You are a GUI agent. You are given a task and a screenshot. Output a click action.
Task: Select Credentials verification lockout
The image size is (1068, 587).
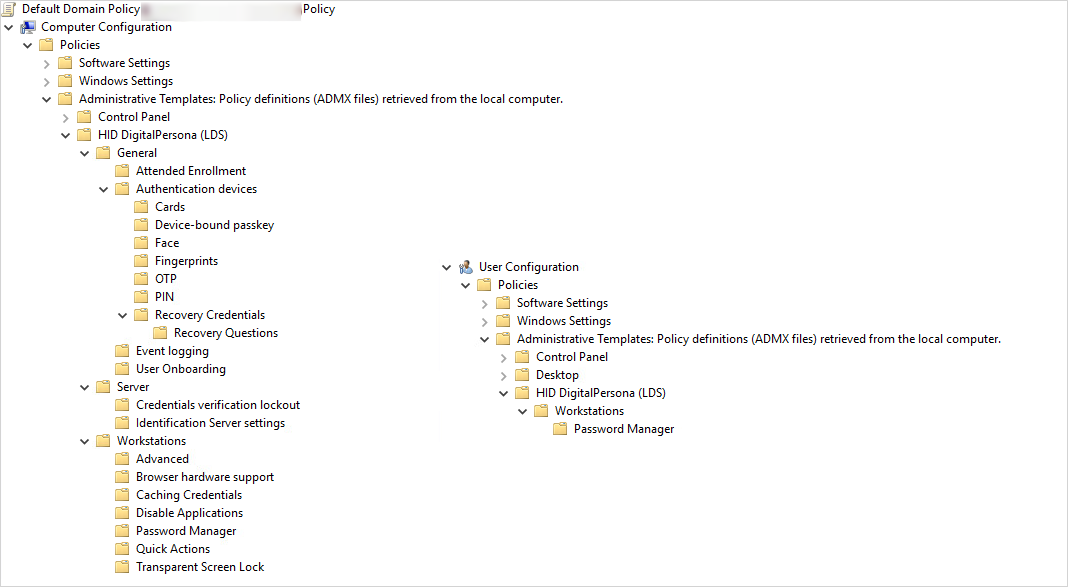click(217, 405)
